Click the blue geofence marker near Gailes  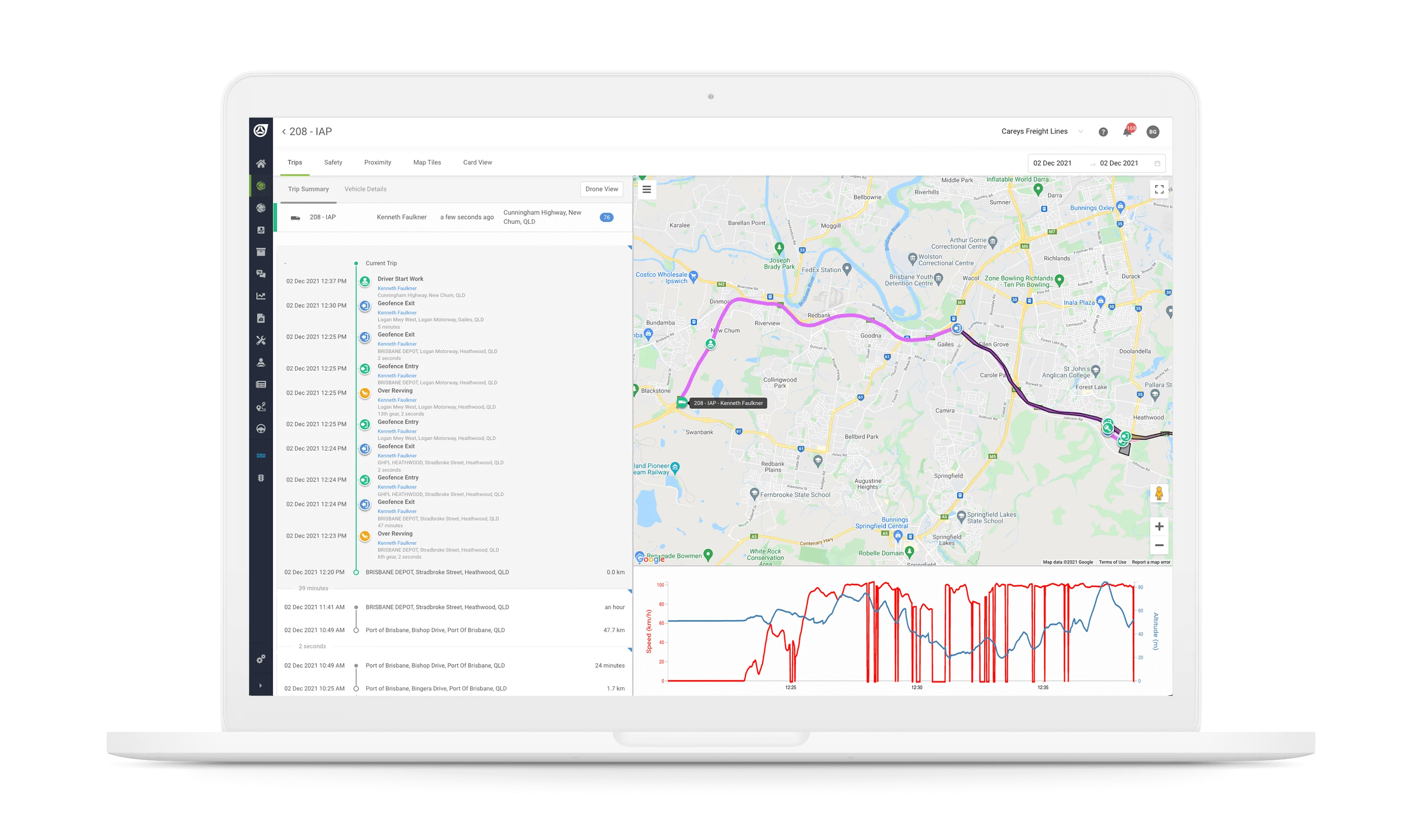(956, 328)
